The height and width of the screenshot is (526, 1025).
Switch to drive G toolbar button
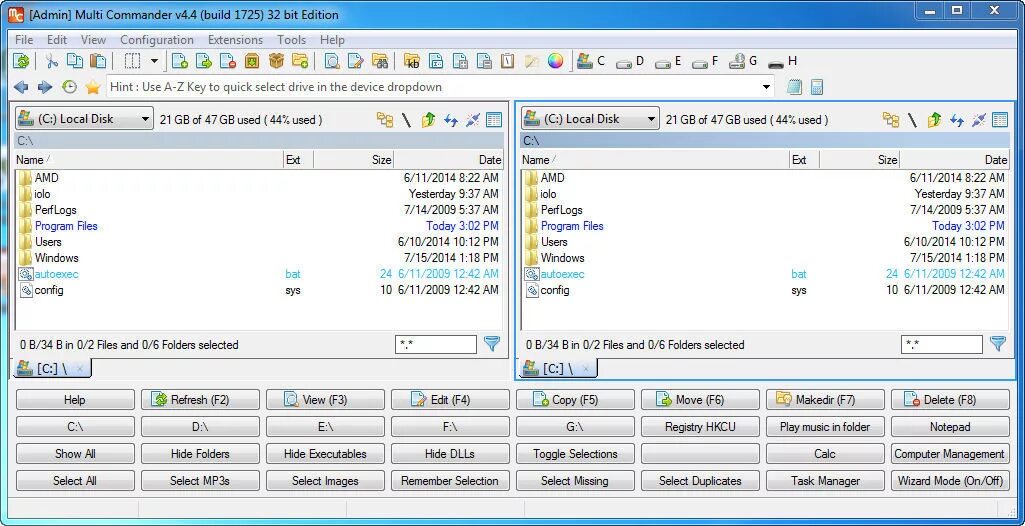point(743,61)
